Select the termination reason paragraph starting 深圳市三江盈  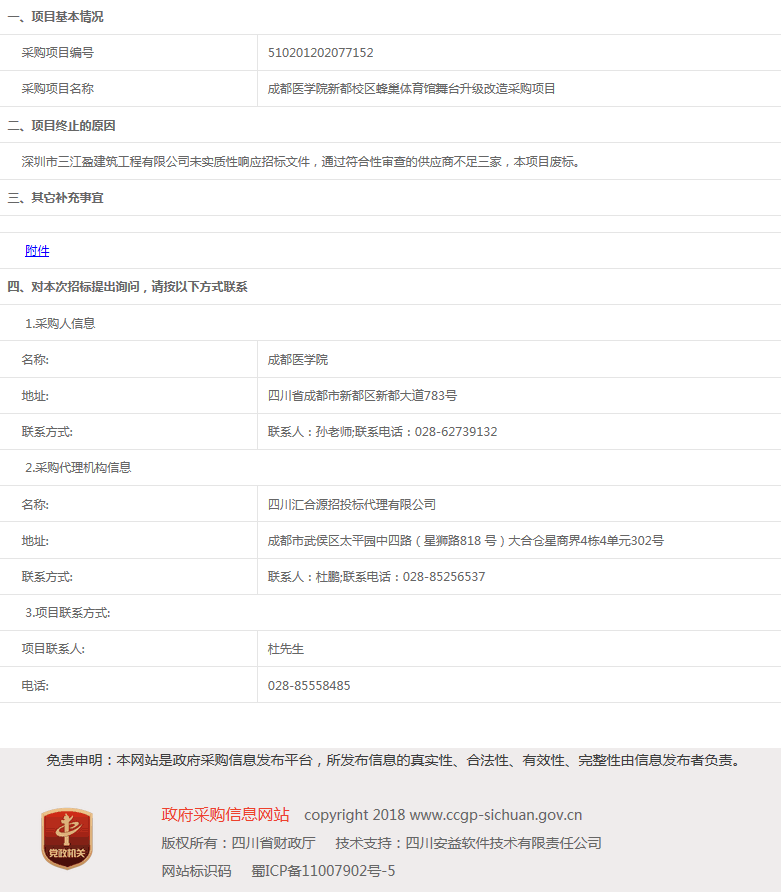(300, 162)
